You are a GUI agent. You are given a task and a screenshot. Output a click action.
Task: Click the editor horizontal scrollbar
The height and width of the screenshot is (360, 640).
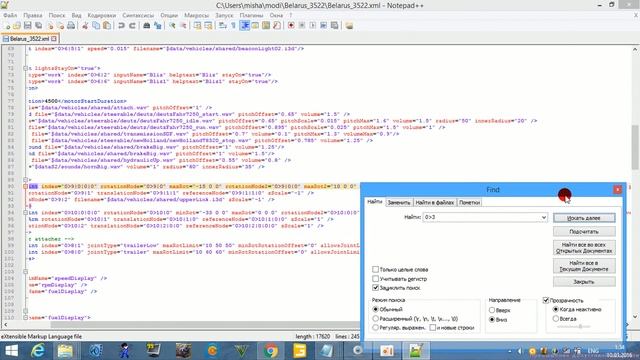pos(204,325)
